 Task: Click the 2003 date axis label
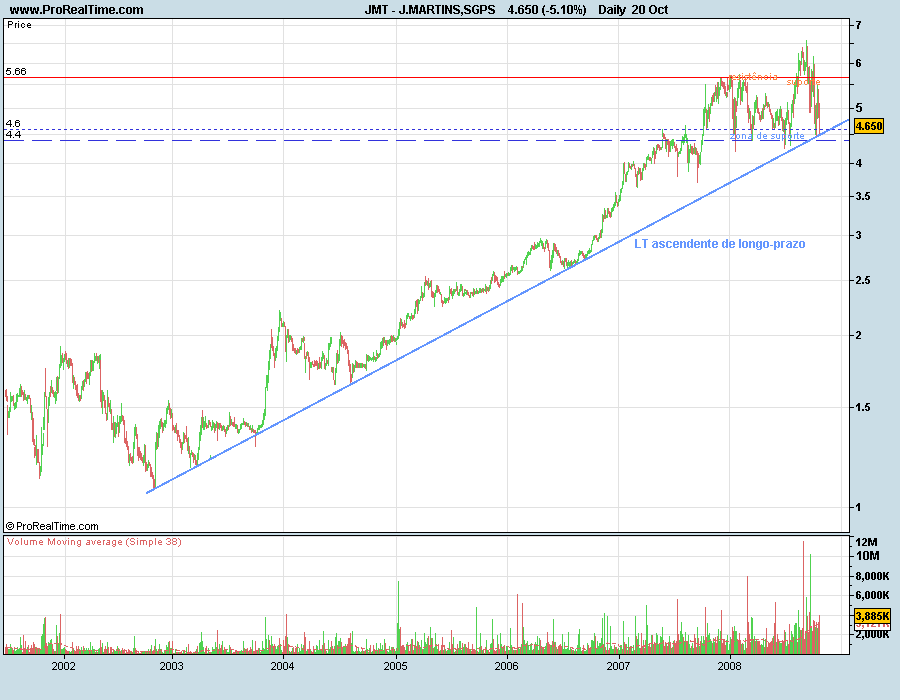coord(172,666)
